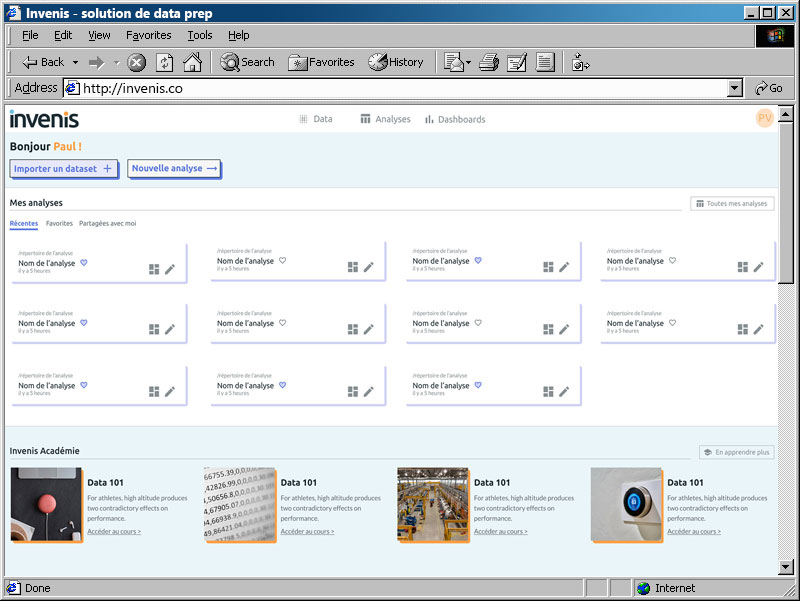Open the Address bar dropdown arrow
The image size is (800, 601).
(735, 88)
